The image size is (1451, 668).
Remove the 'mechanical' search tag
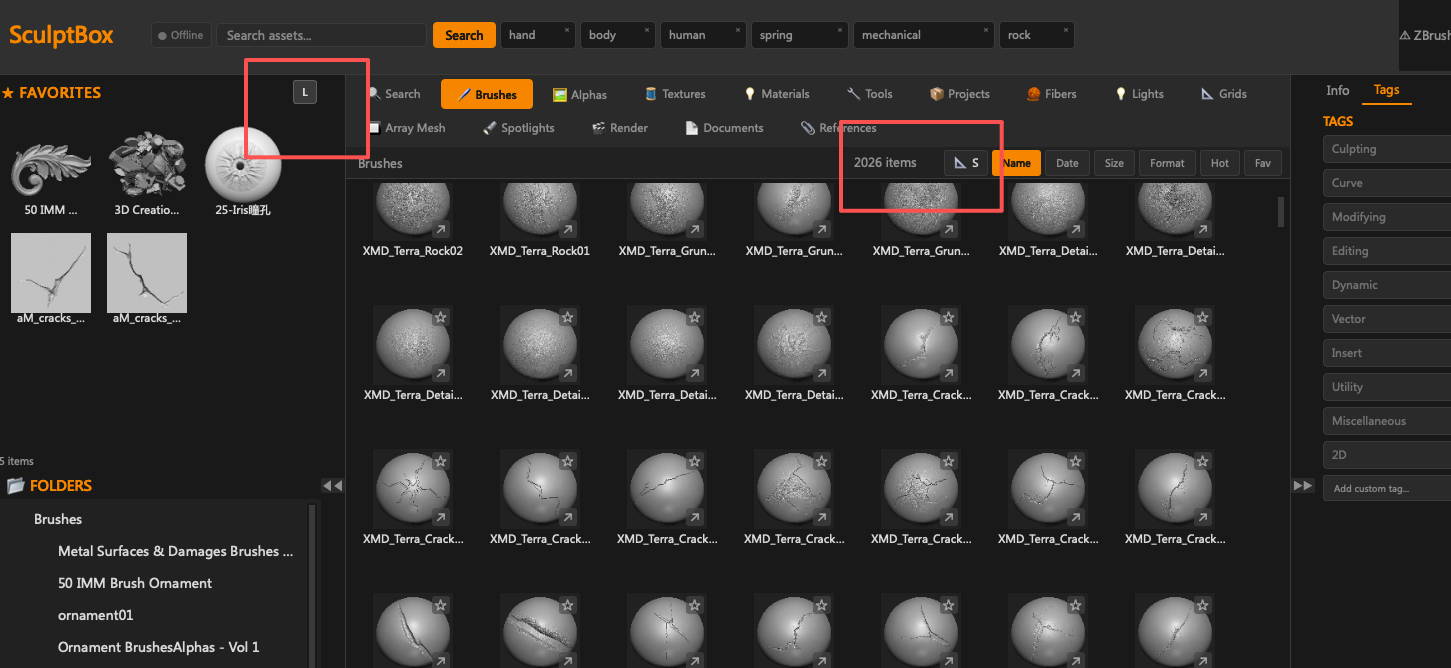click(x=987, y=30)
